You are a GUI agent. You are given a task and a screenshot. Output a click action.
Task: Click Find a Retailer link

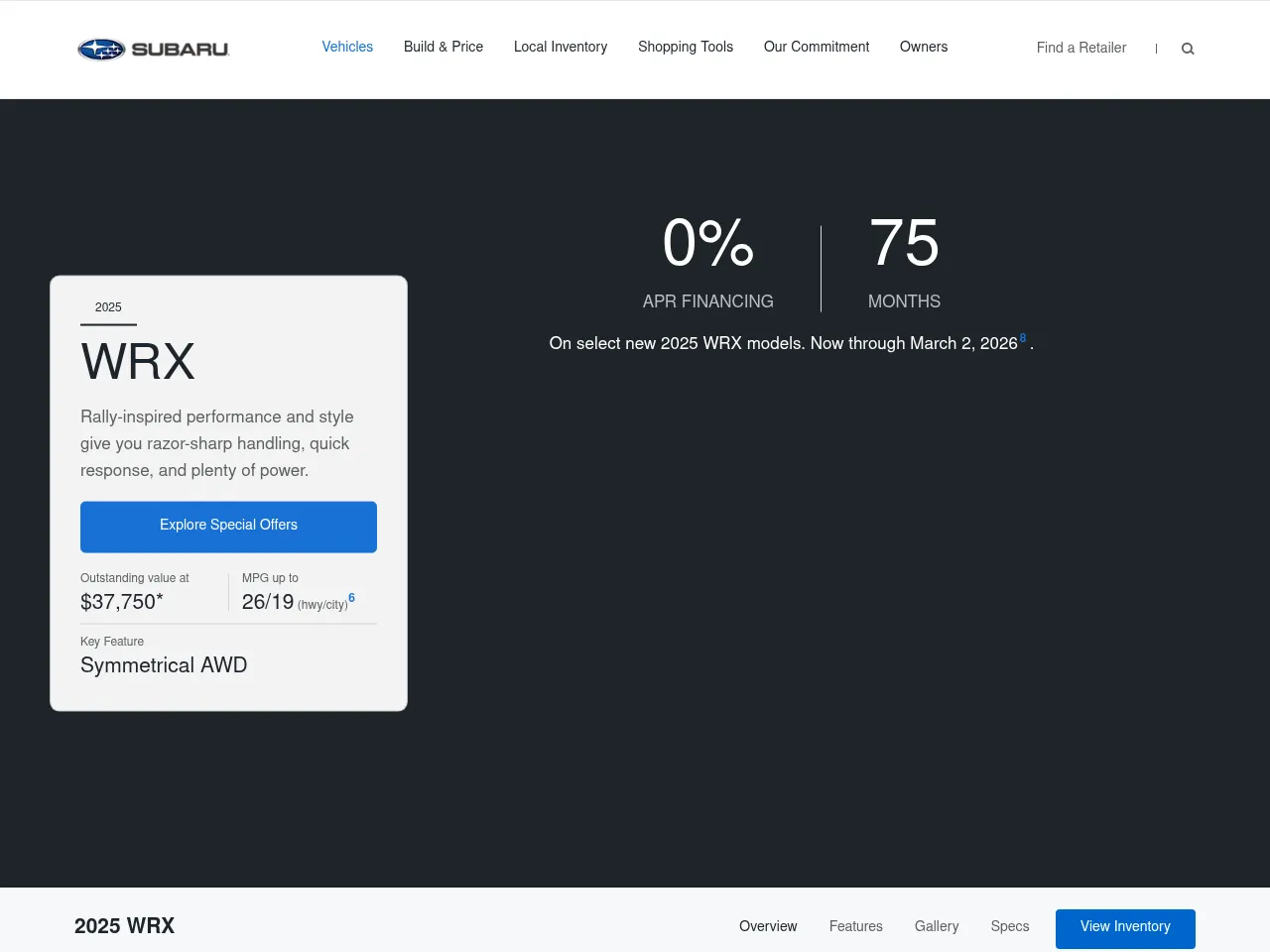click(1081, 48)
